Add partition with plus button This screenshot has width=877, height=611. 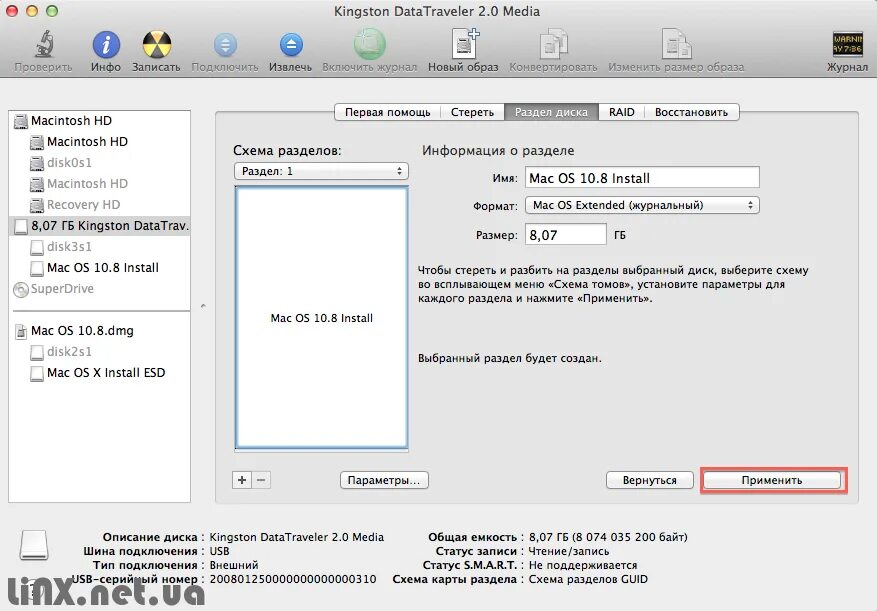[242, 480]
